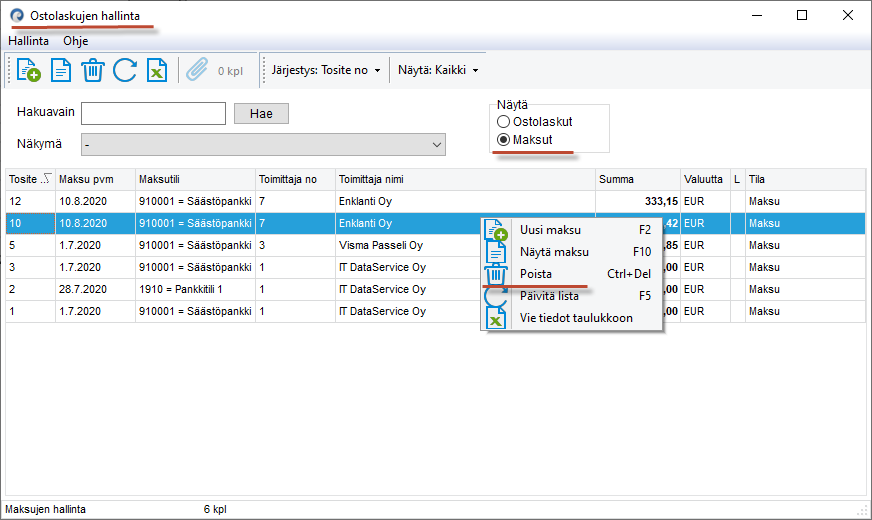
Task: Click the 6 kpl status bar count
Action: click(215, 509)
